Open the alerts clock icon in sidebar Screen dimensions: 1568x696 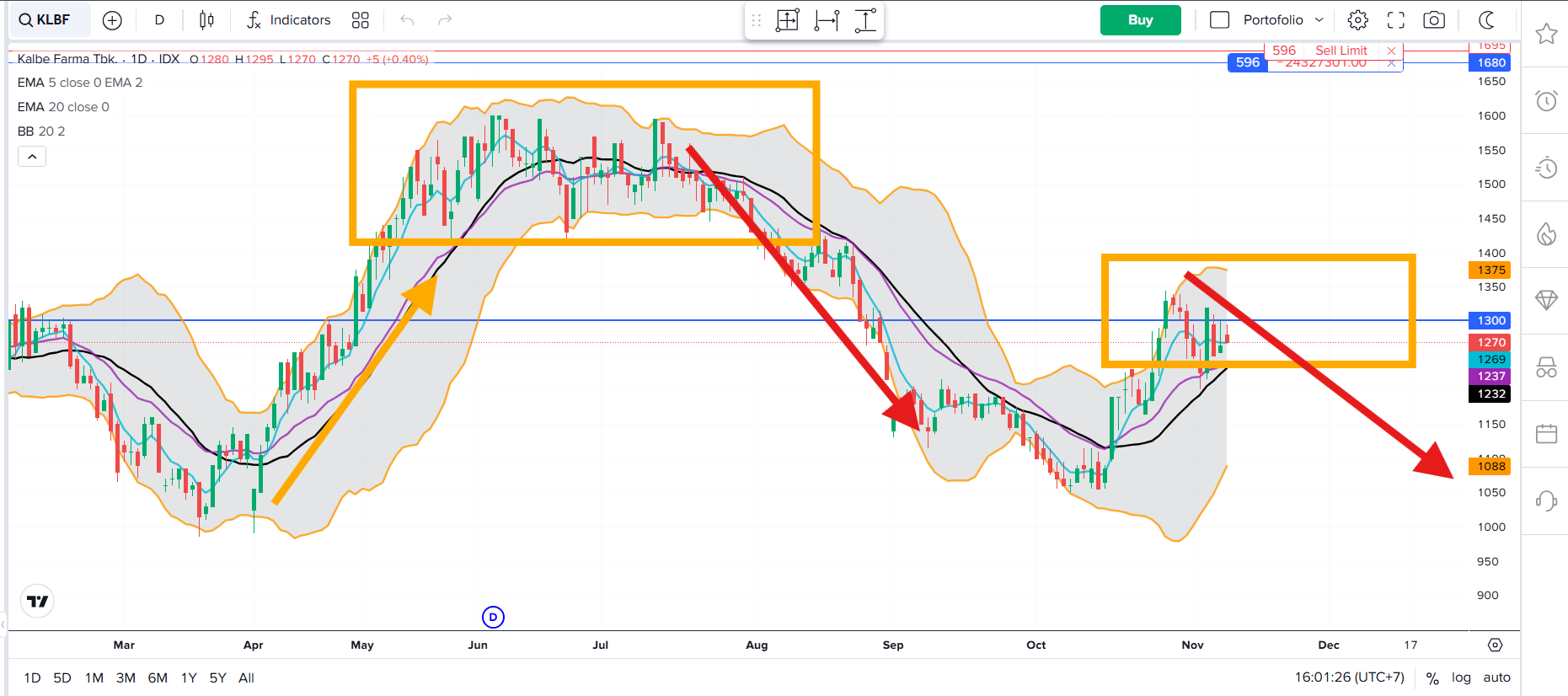coord(1546,101)
